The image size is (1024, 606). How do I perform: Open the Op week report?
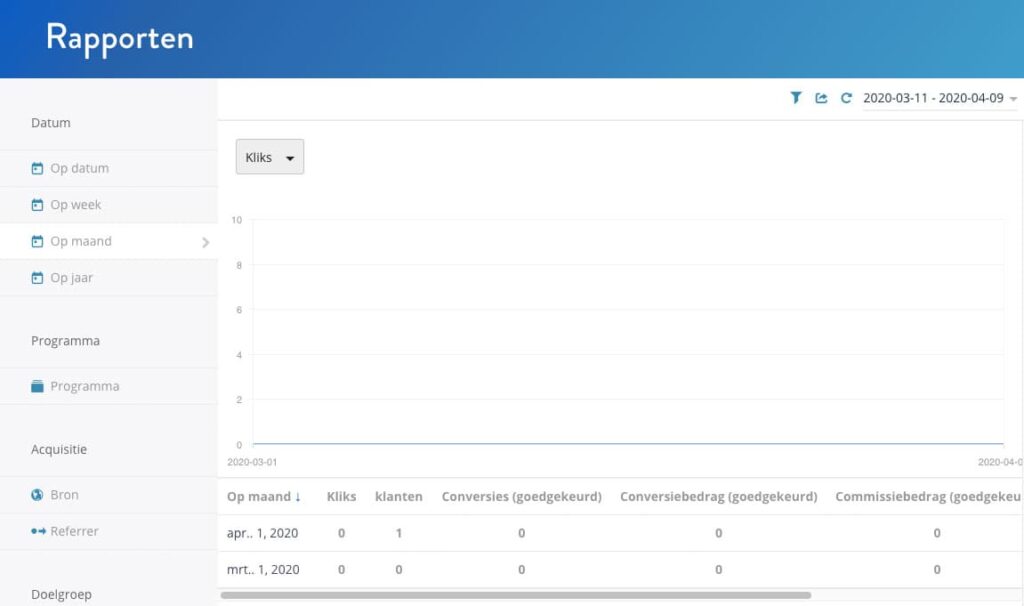[x=76, y=205]
